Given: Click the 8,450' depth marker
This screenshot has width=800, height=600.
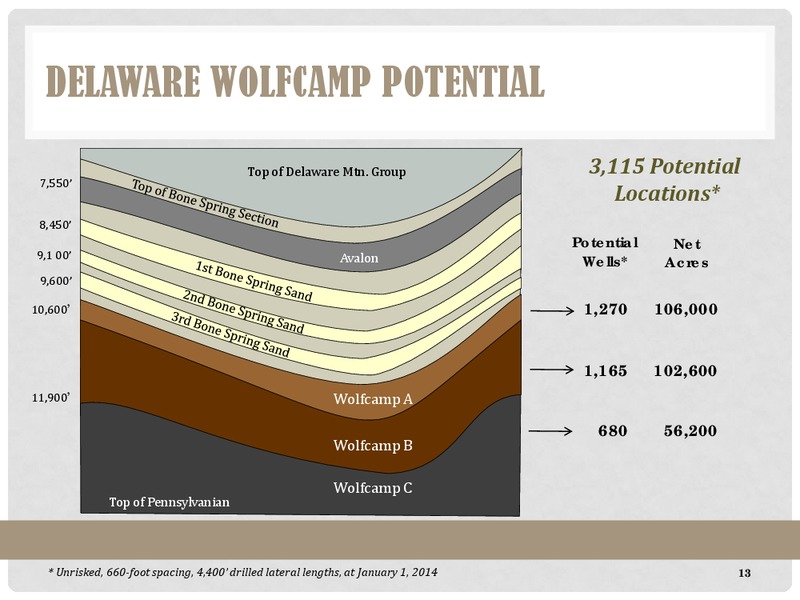Looking at the screenshot, I should pos(55,225).
